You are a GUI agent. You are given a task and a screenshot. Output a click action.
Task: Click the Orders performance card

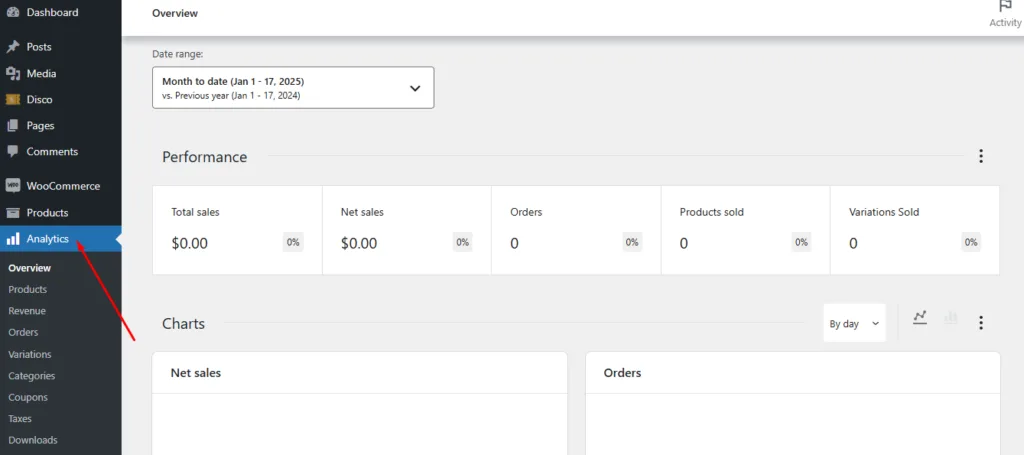[576, 230]
